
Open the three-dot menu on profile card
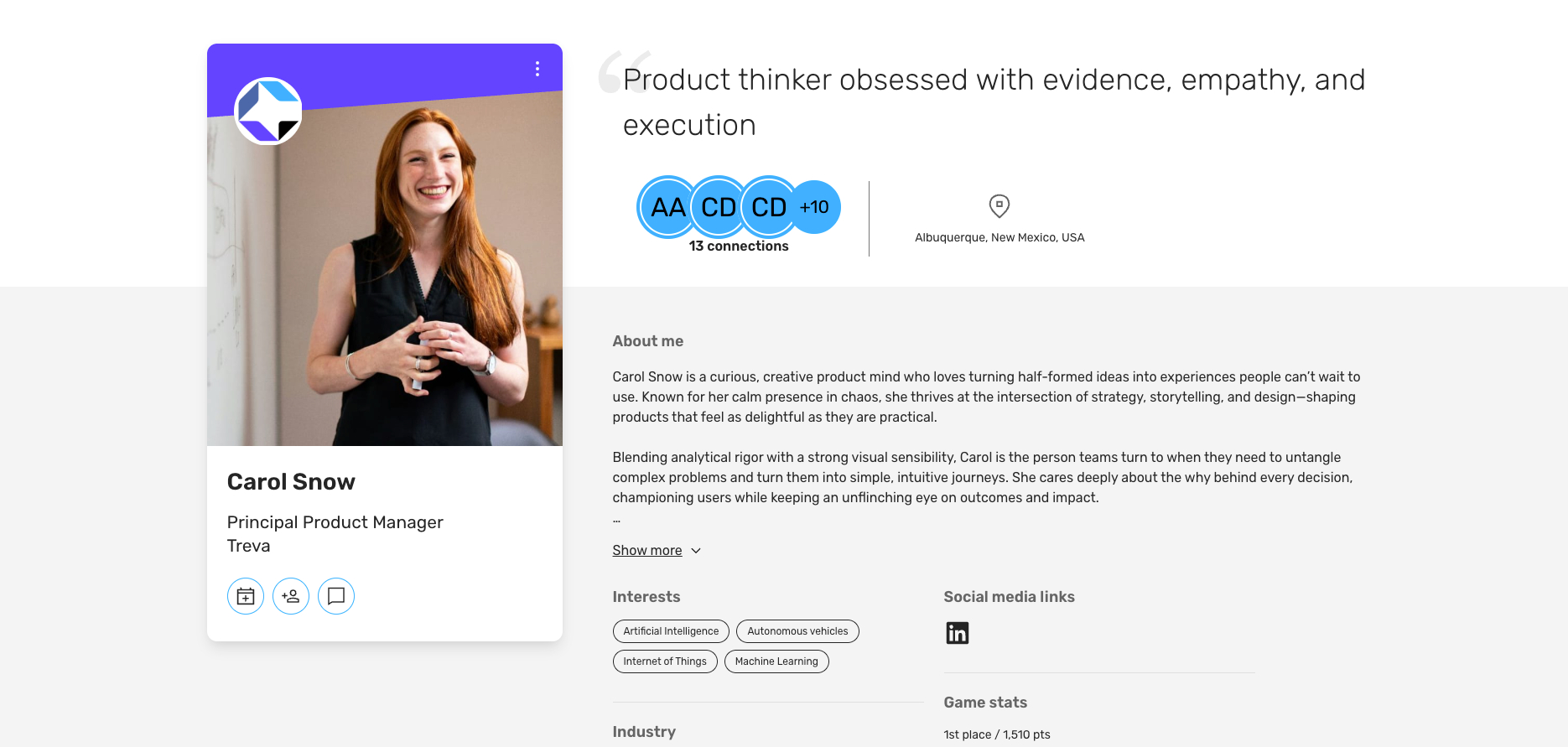537,69
